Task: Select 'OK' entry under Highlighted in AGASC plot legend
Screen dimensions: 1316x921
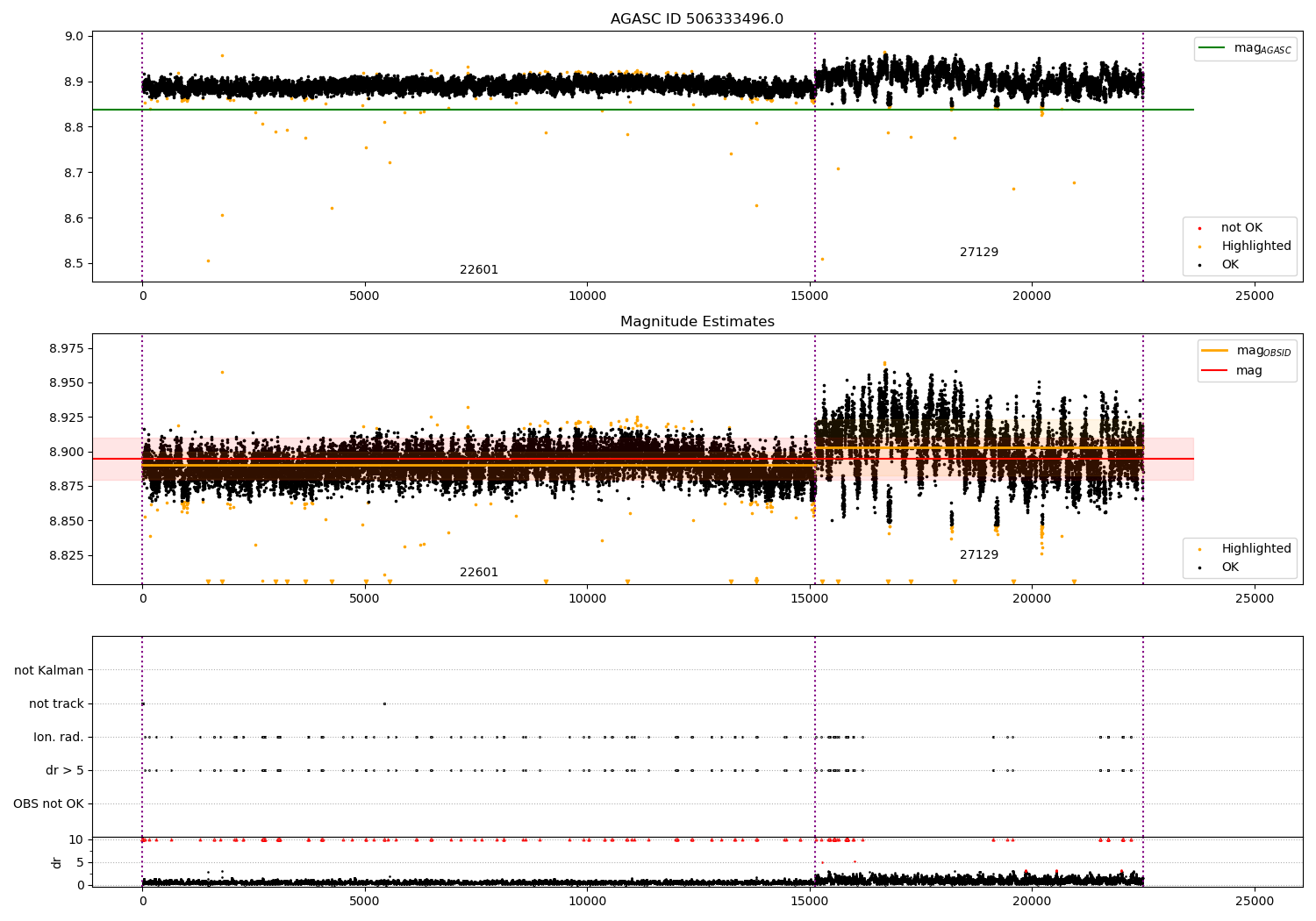Action: (1230, 265)
